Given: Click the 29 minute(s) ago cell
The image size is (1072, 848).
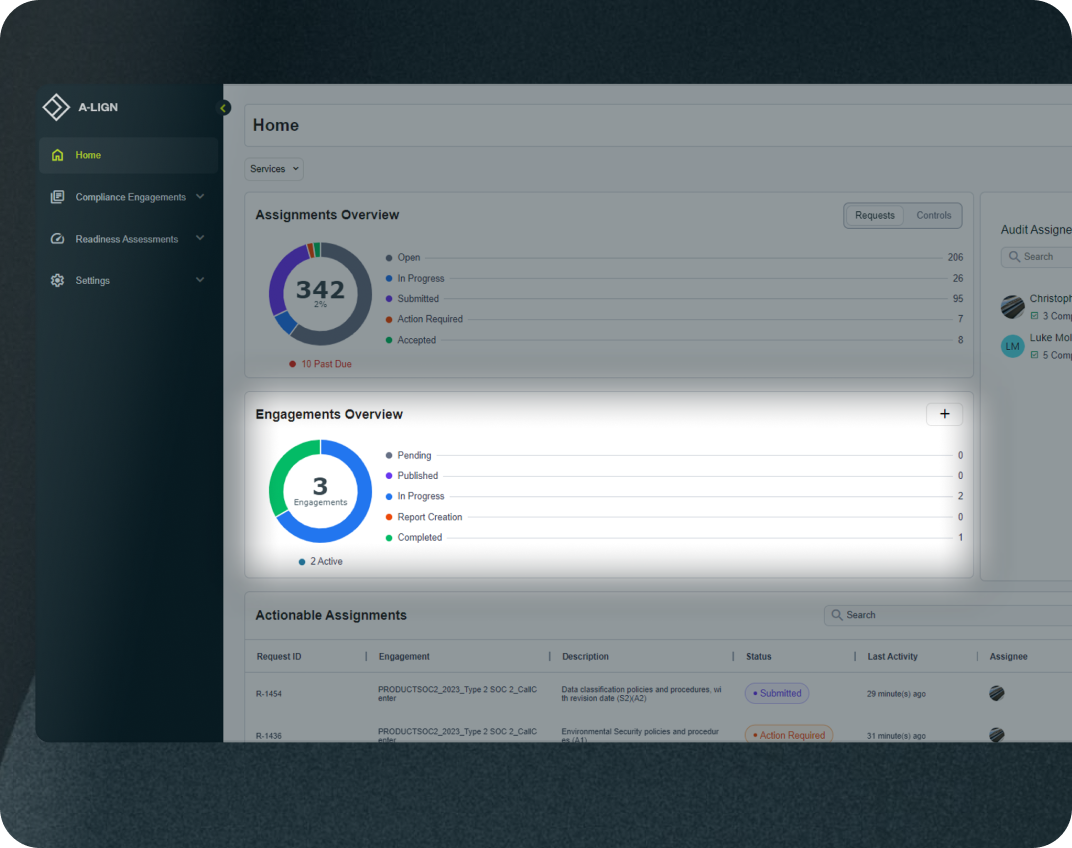Looking at the screenshot, I should click(896, 694).
